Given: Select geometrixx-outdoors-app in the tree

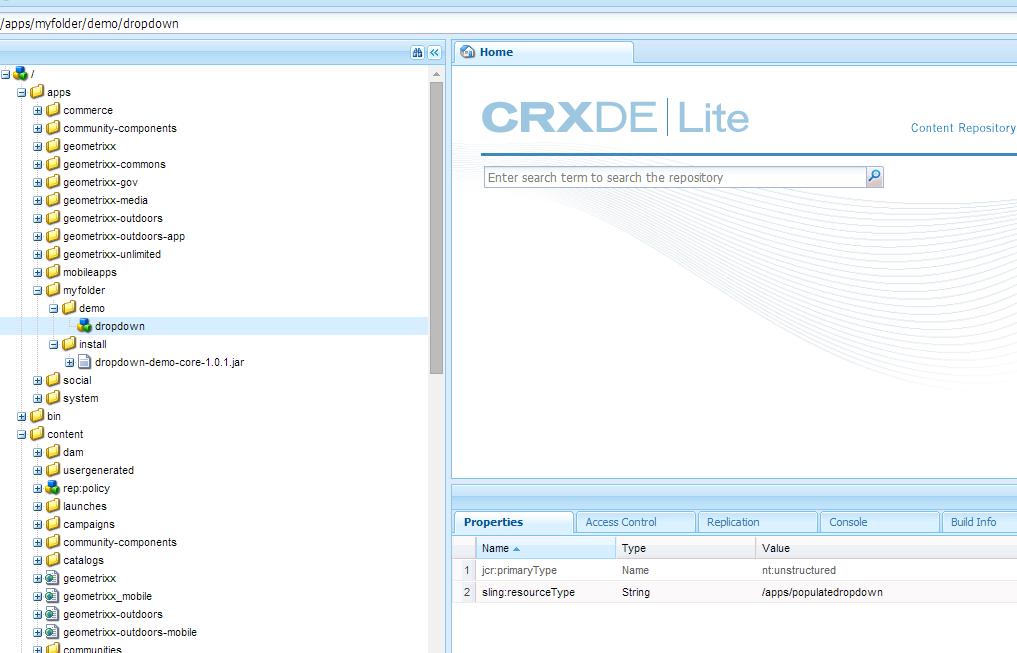Looking at the screenshot, I should (x=124, y=236).
